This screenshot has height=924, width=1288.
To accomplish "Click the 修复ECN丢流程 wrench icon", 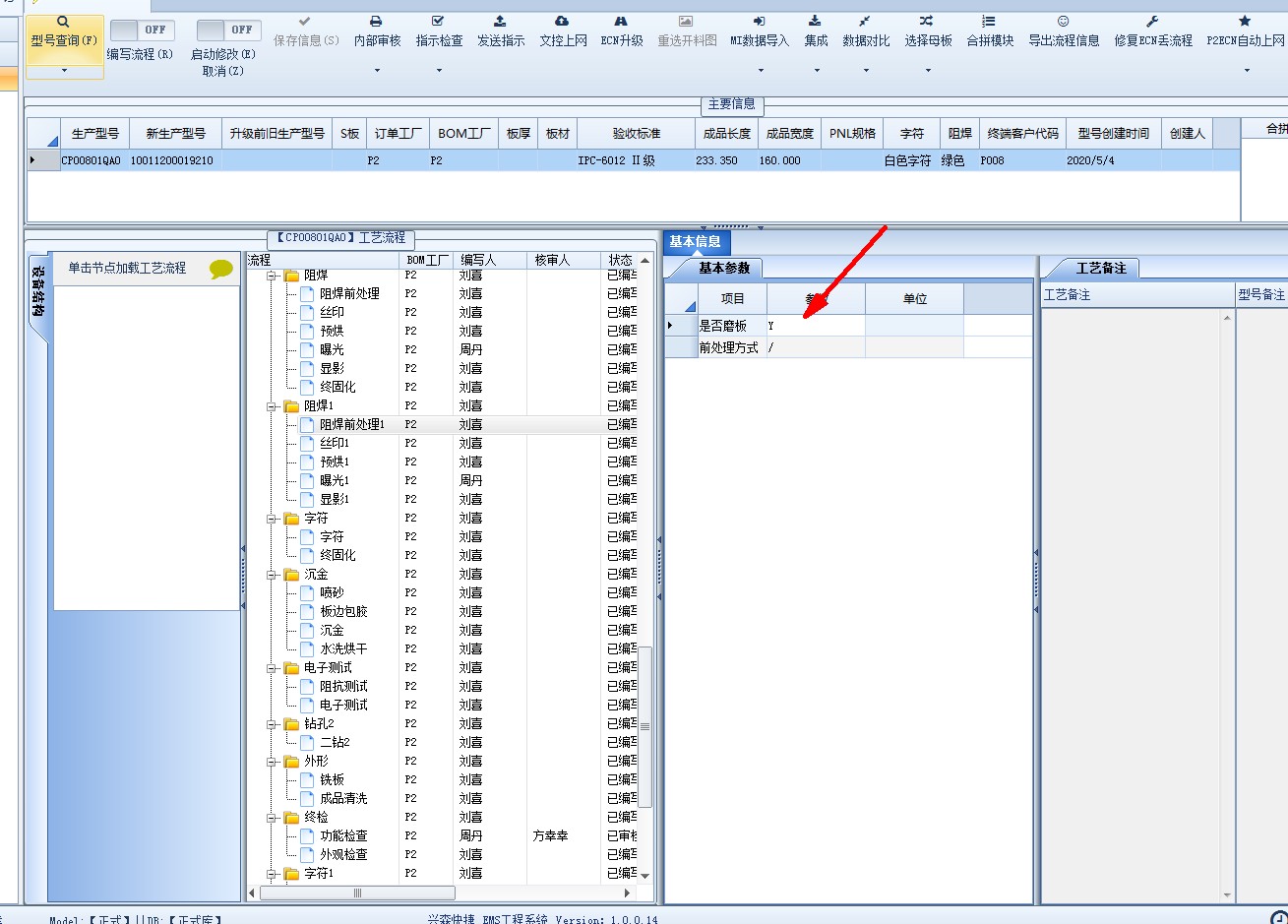I will (x=1152, y=22).
